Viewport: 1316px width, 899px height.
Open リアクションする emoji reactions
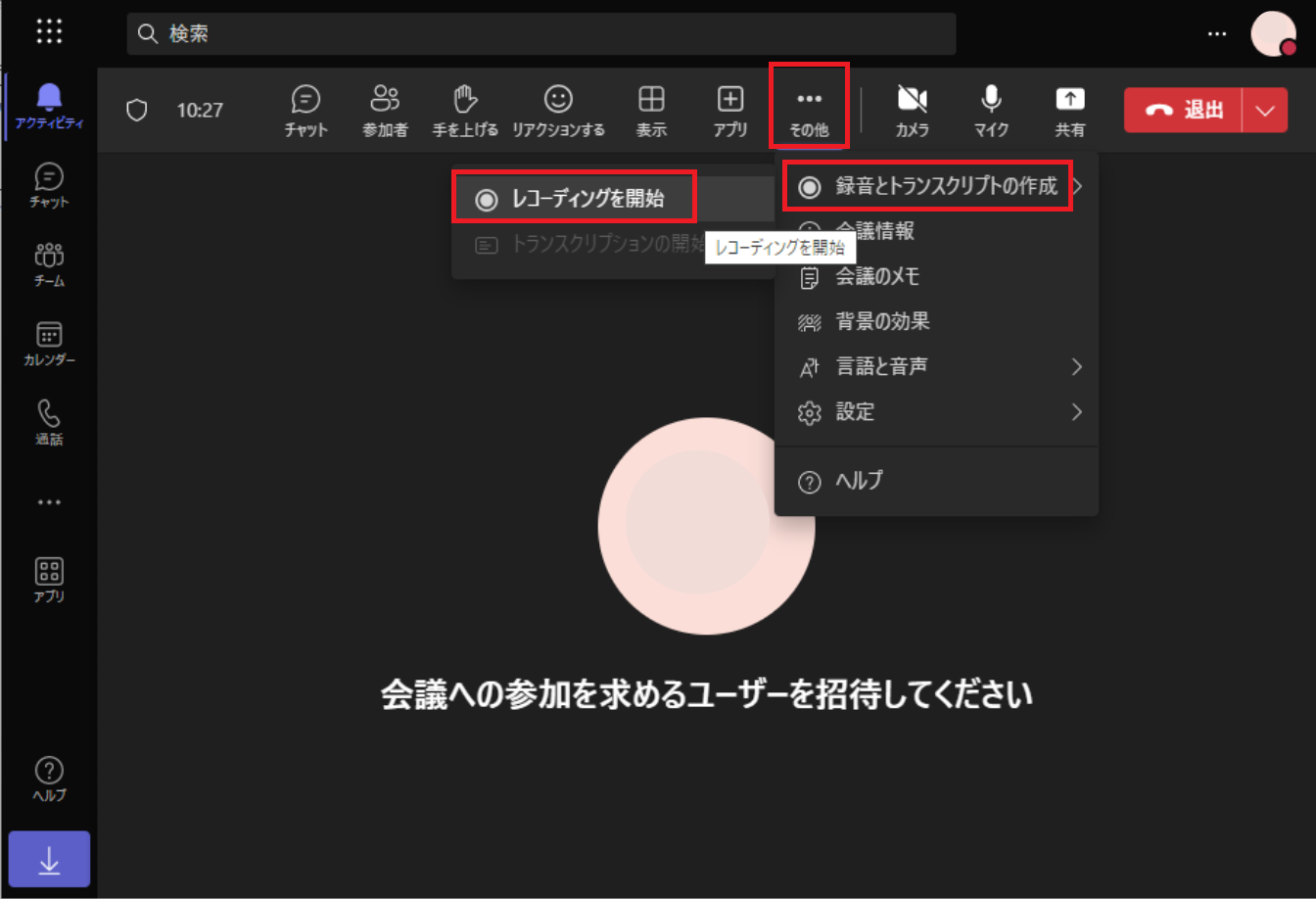click(558, 109)
